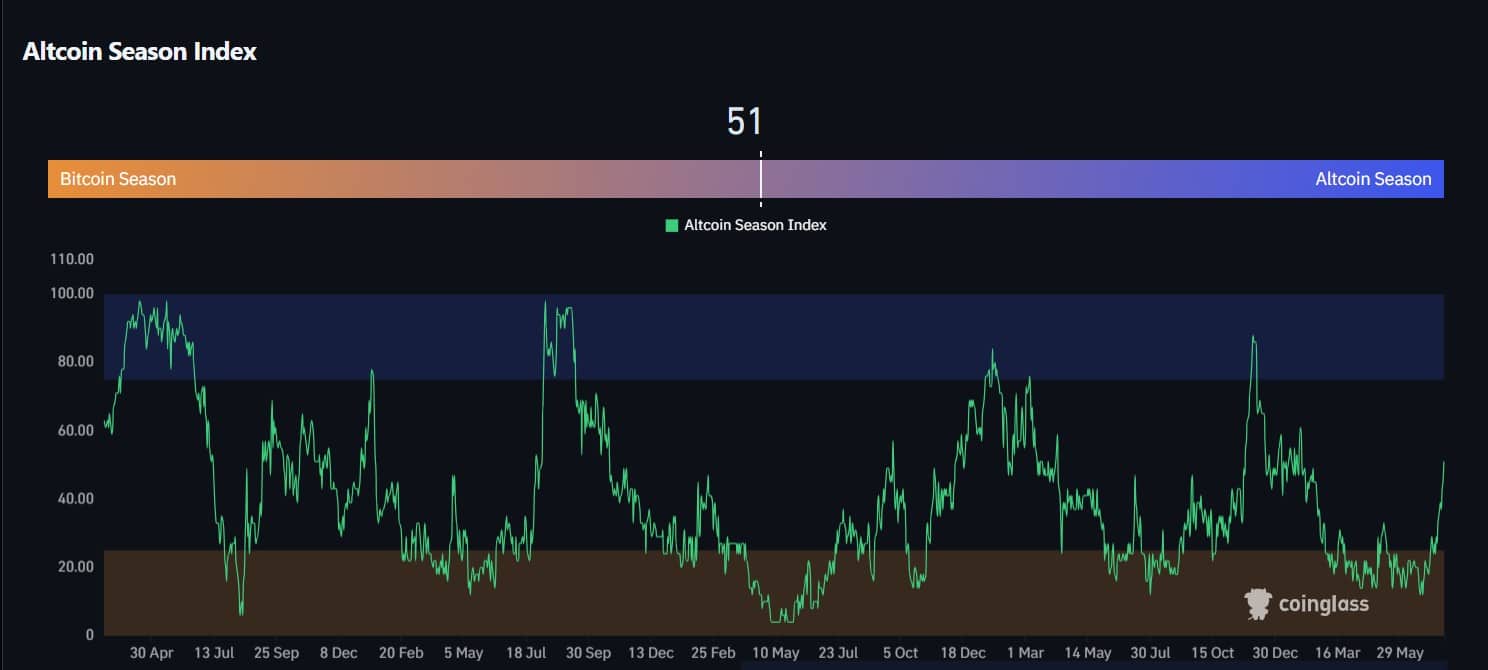Click the 29 May date label
Screen dimensions: 1488x670
point(1399,653)
